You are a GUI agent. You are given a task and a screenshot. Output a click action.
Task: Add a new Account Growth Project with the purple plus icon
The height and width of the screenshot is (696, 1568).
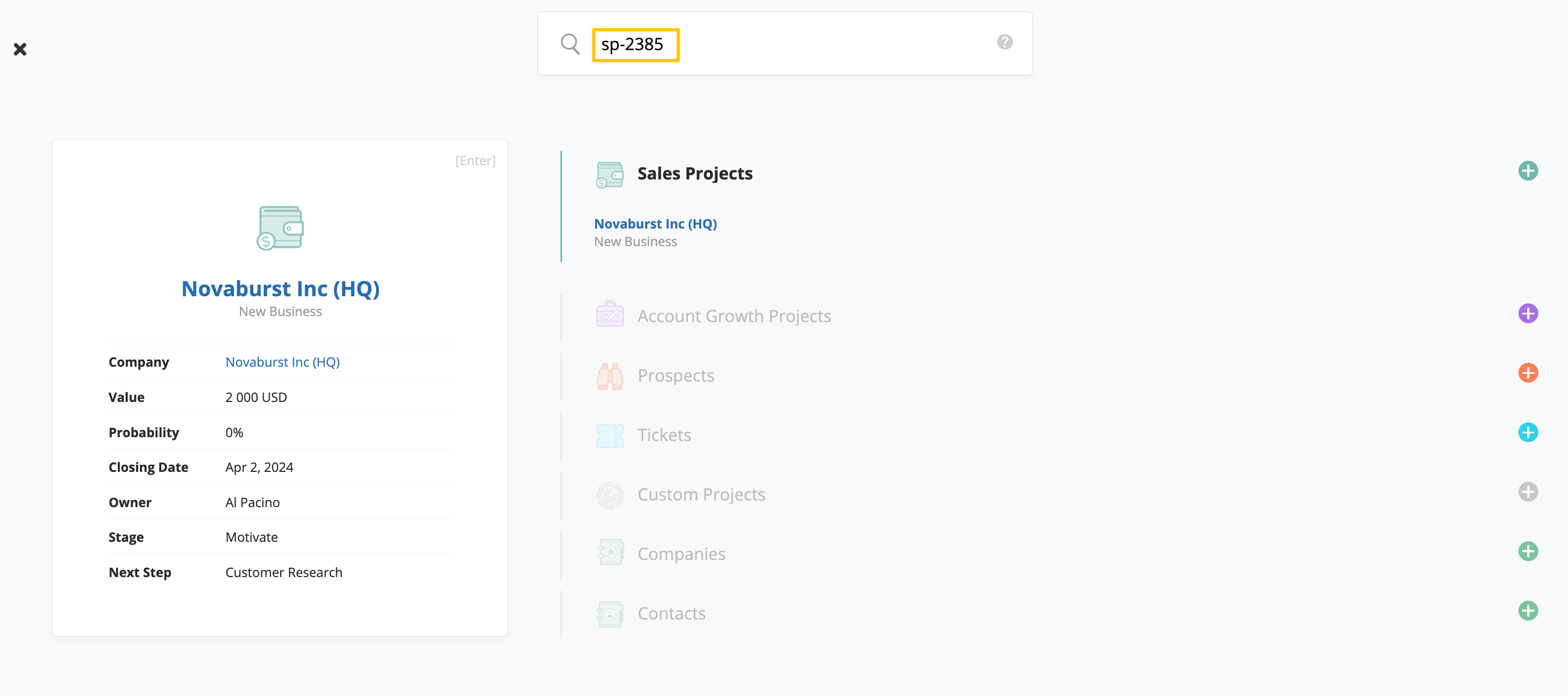(x=1527, y=314)
